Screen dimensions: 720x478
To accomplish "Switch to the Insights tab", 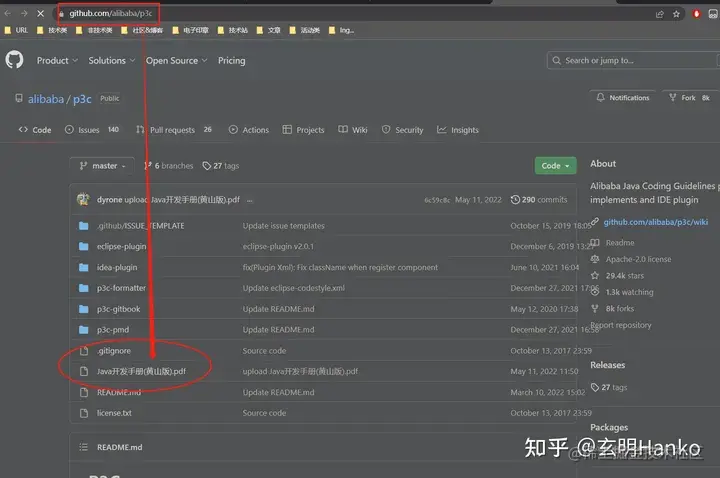I will click(x=458, y=130).
